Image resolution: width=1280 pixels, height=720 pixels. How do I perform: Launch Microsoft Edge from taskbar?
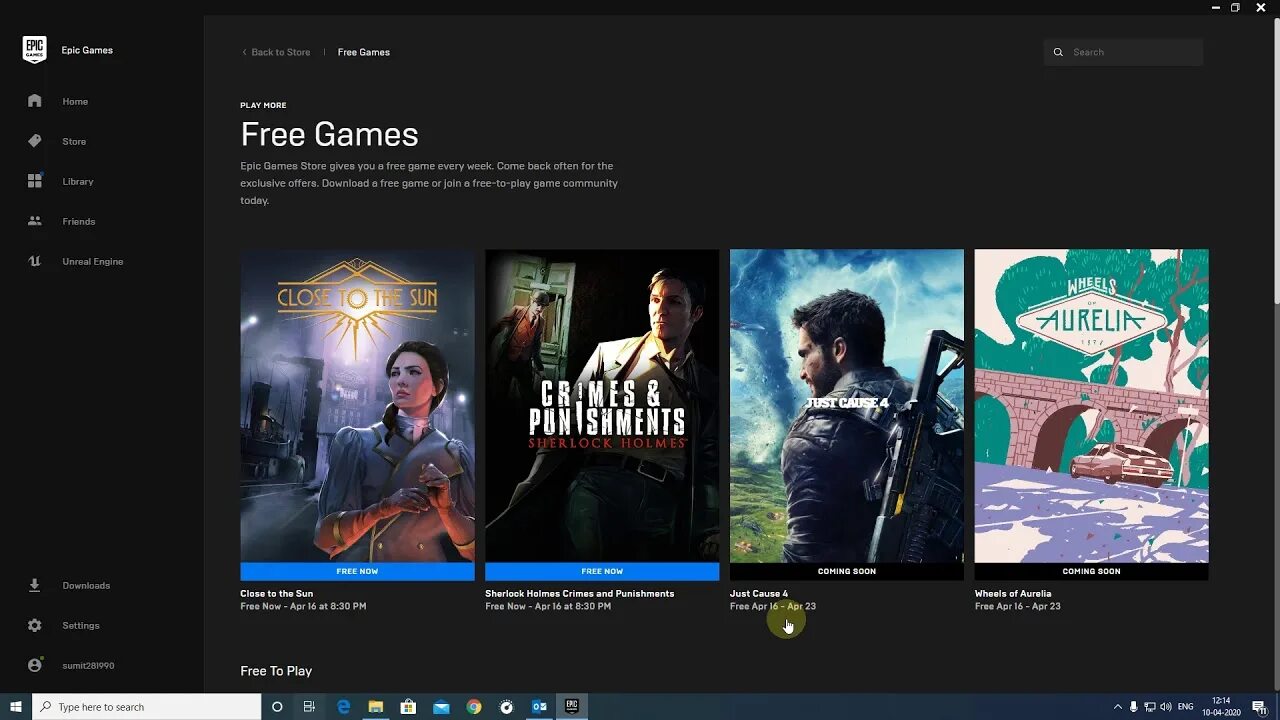343,707
